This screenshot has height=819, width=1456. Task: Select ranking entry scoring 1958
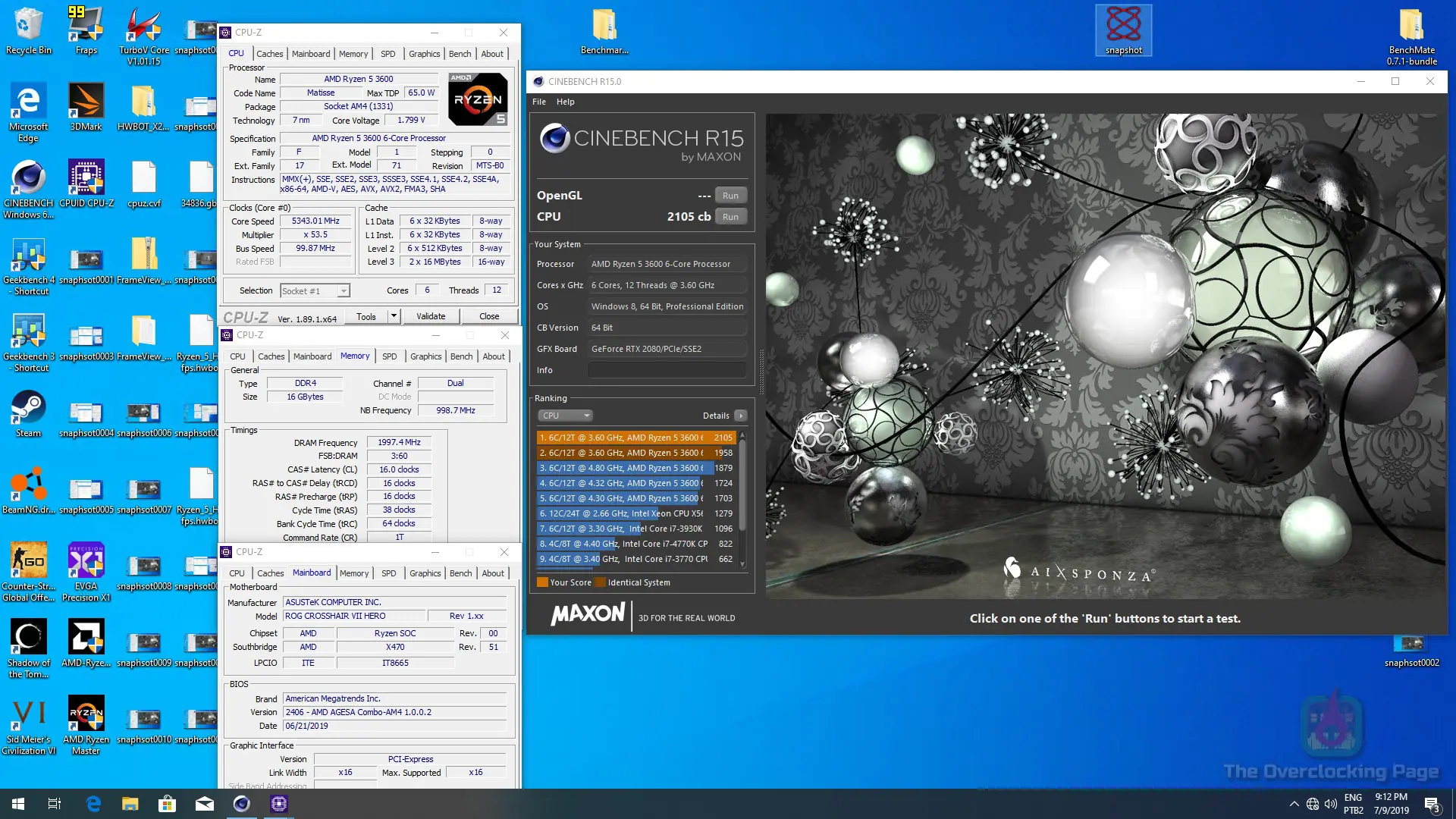coord(635,453)
